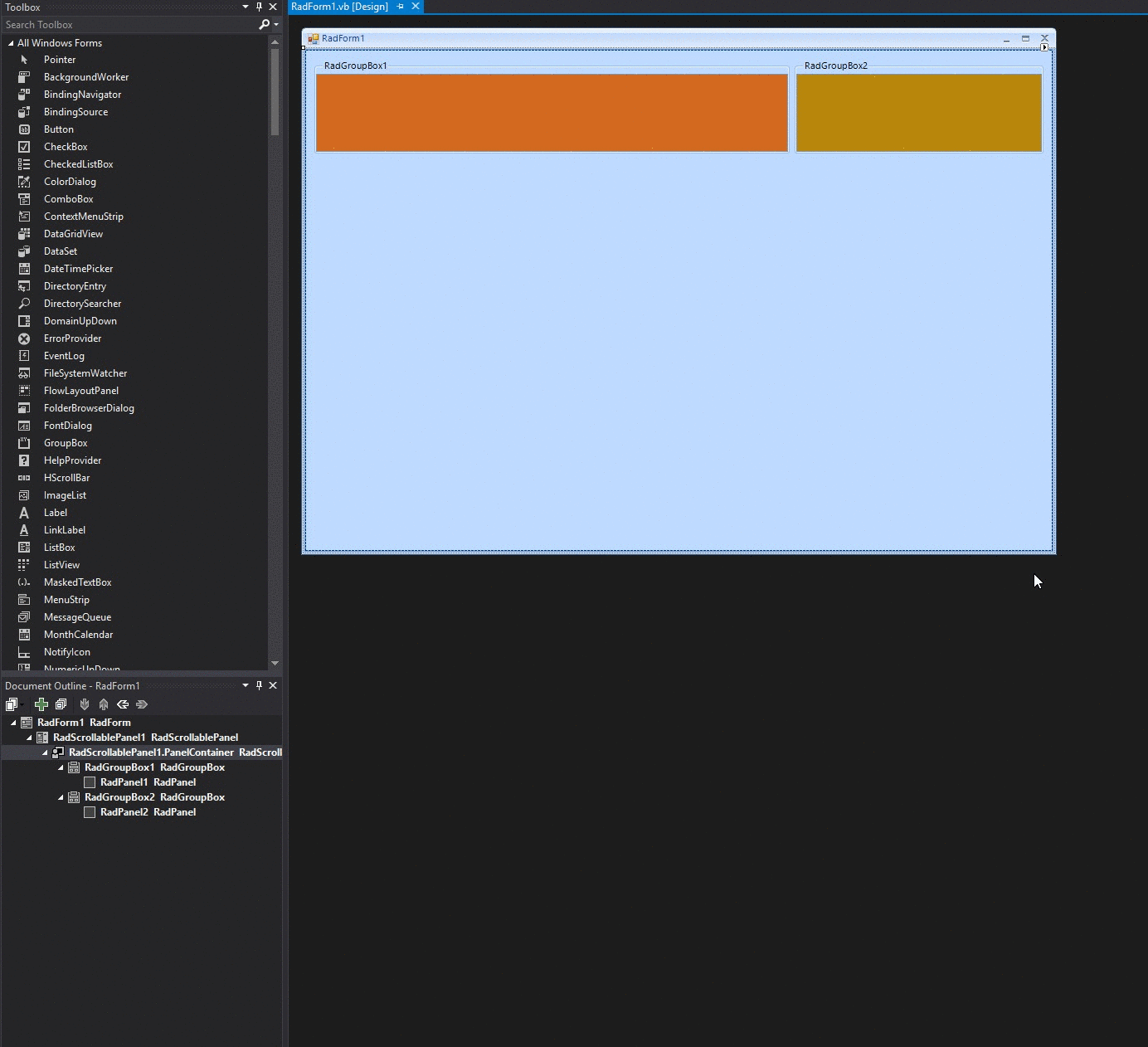Click the right arrow in Document Outline toolbar

click(142, 704)
